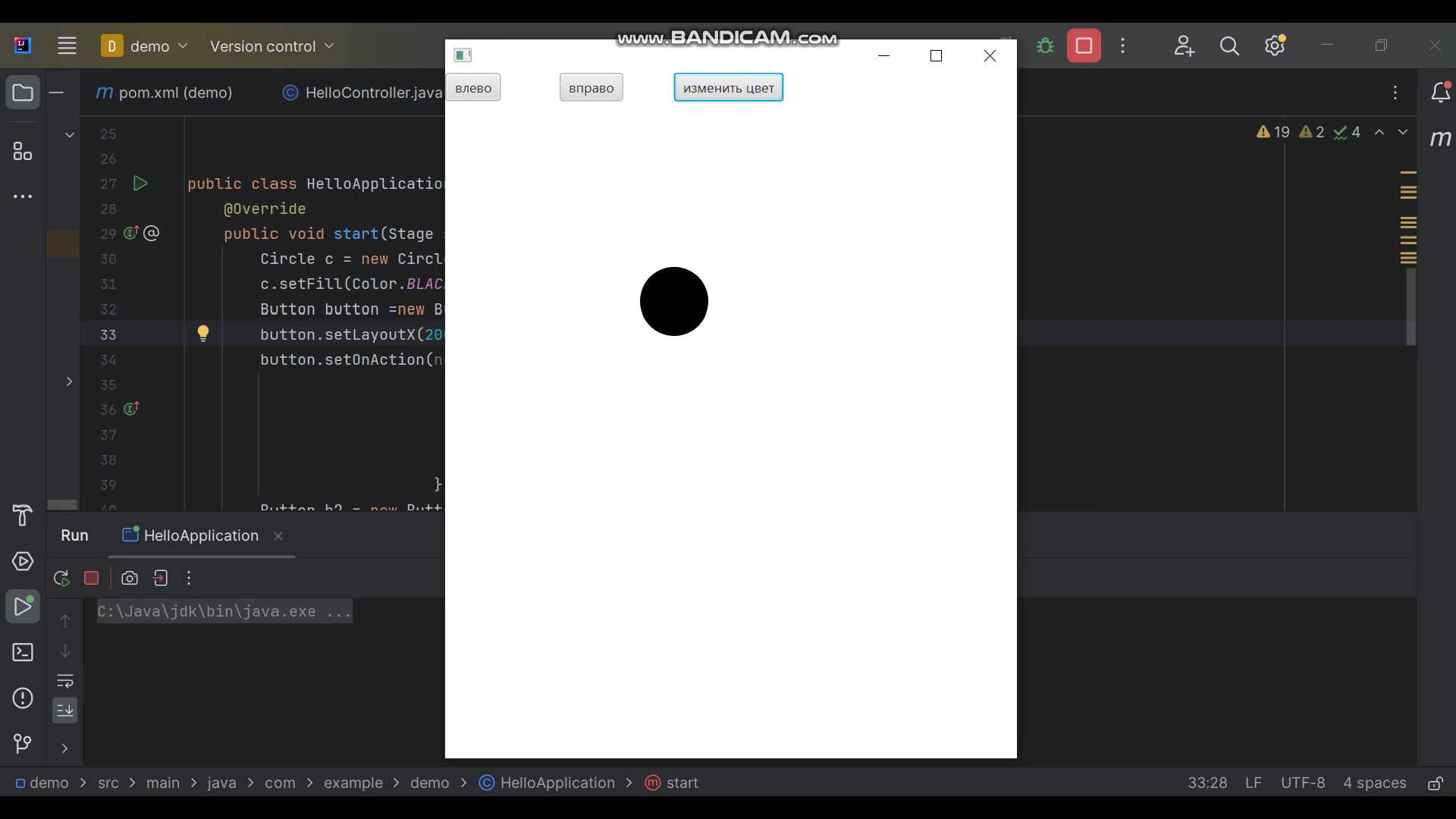Click the down arrow in Run console
The image size is (1456, 819).
click(x=65, y=651)
